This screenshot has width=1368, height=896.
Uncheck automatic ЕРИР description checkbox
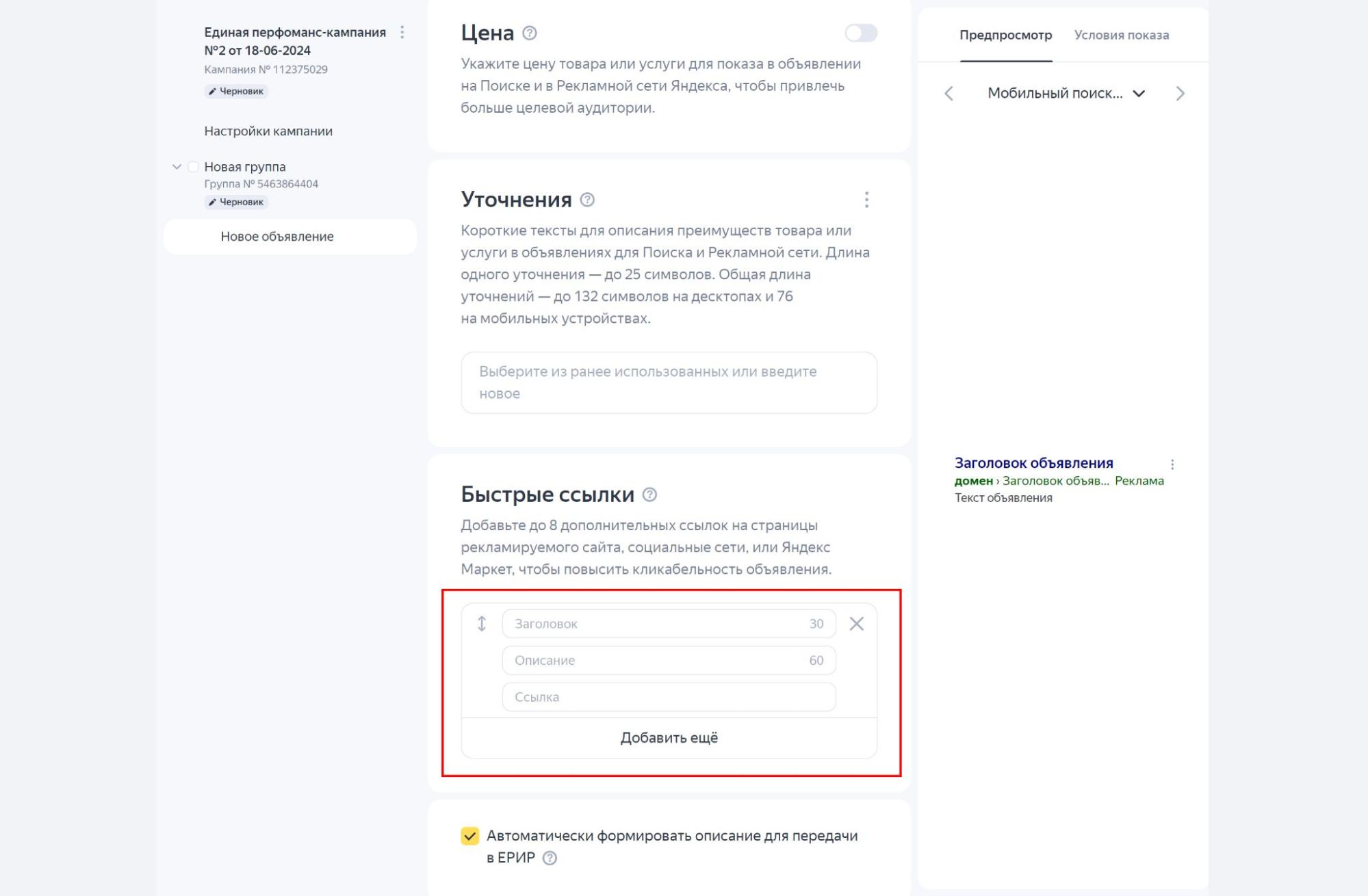click(x=469, y=835)
